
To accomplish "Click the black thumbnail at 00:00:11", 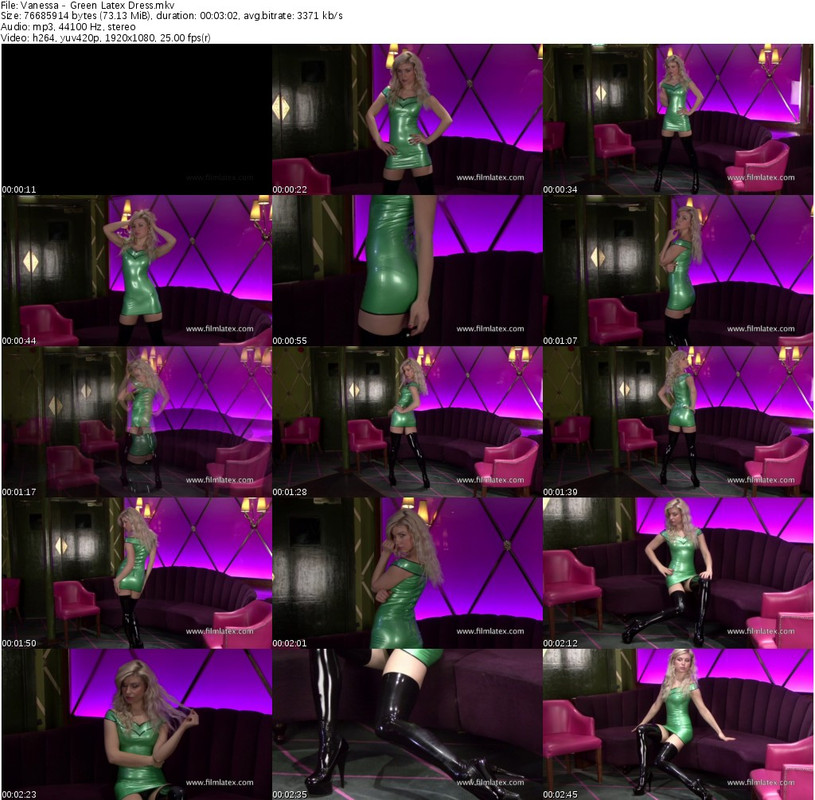I will 136,120.
